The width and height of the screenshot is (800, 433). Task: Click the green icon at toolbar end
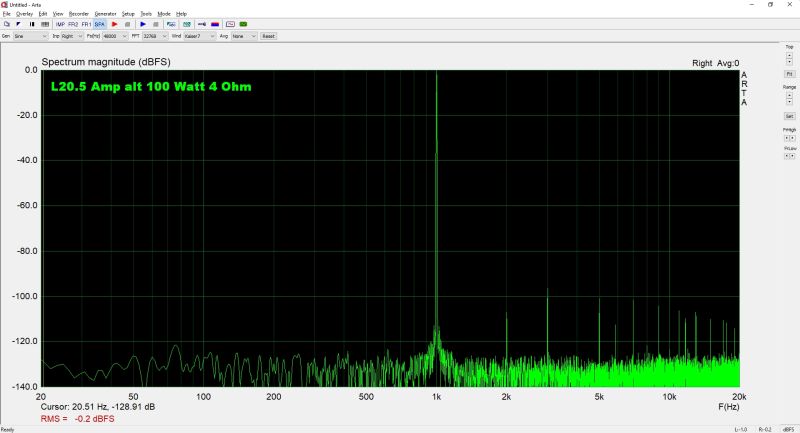[x=243, y=23]
